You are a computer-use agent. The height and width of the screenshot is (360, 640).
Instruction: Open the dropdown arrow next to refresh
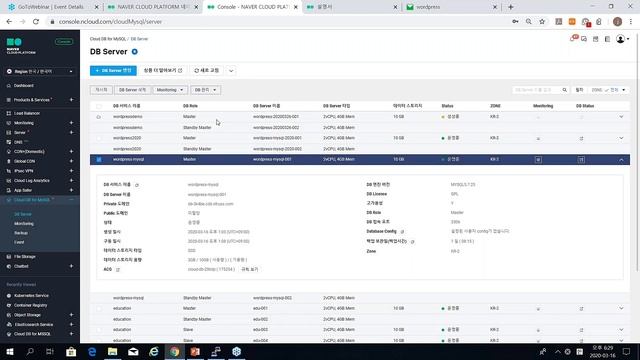click(231, 71)
